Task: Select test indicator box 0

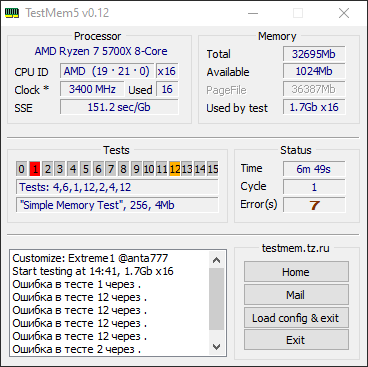Action: [x=21, y=169]
